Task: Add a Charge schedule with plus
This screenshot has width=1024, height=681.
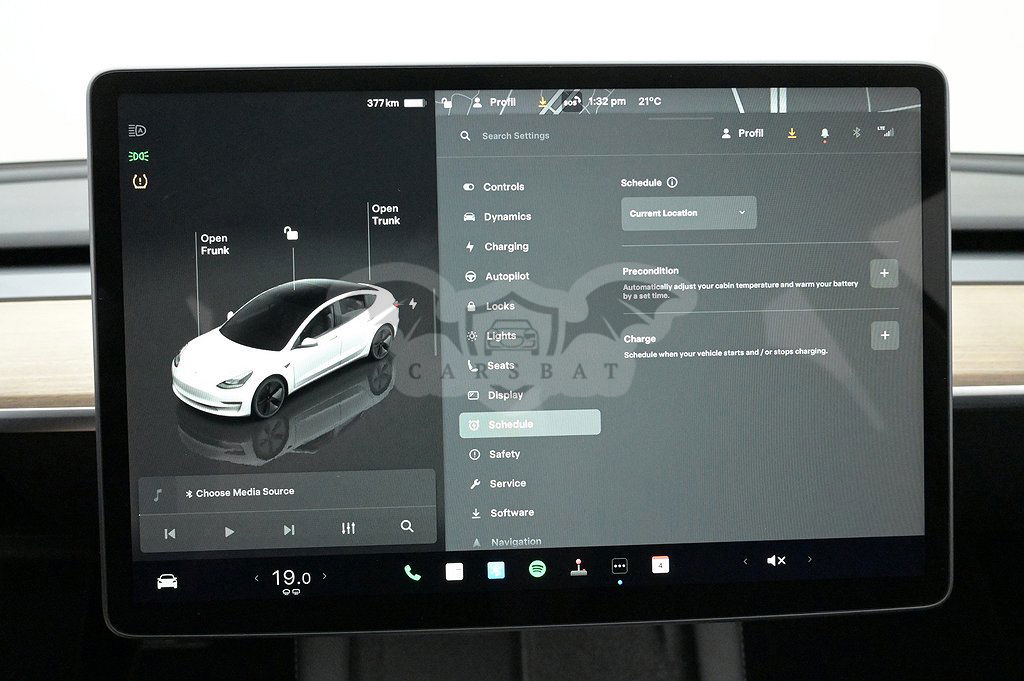Action: [884, 335]
